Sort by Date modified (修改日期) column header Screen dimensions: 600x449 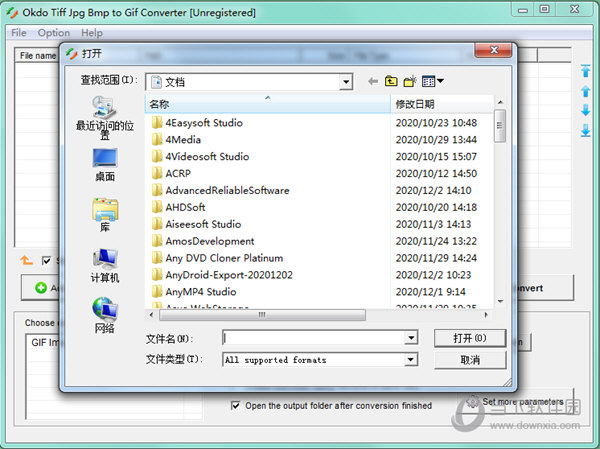[442, 104]
